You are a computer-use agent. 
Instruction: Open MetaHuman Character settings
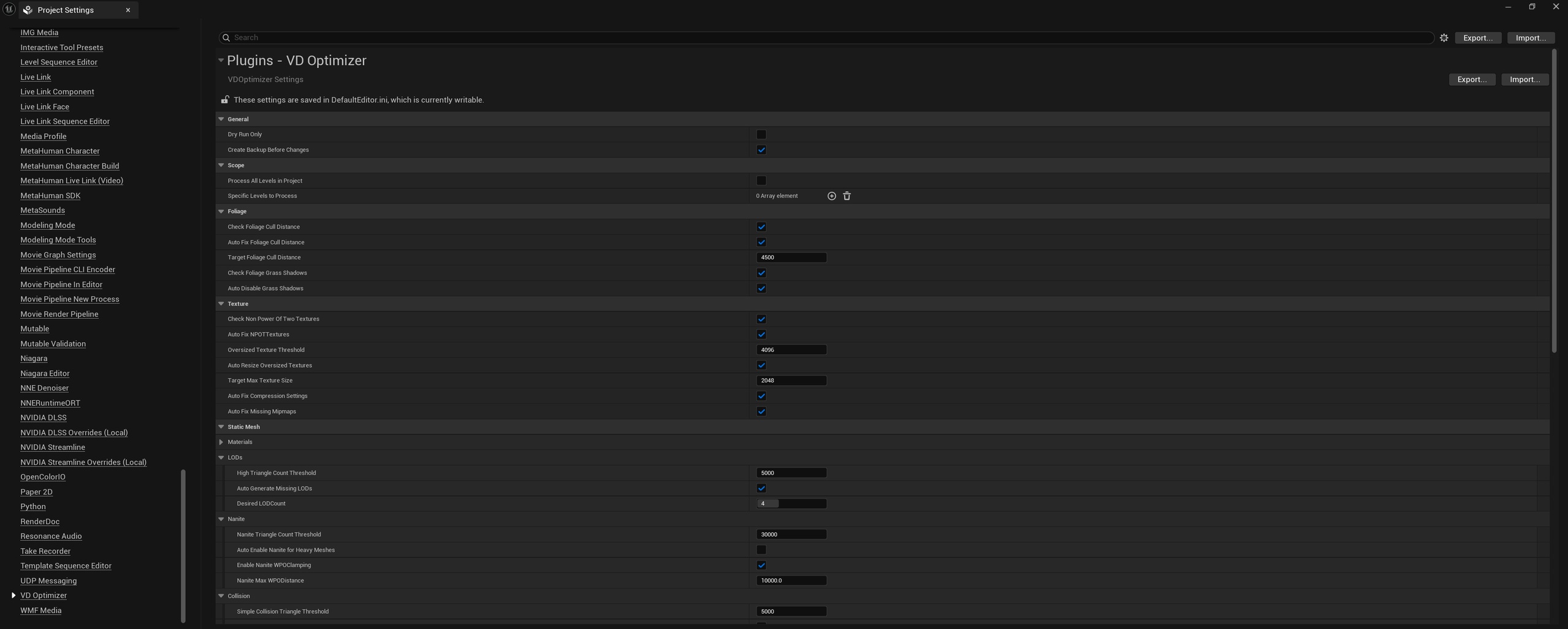(60, 151)
